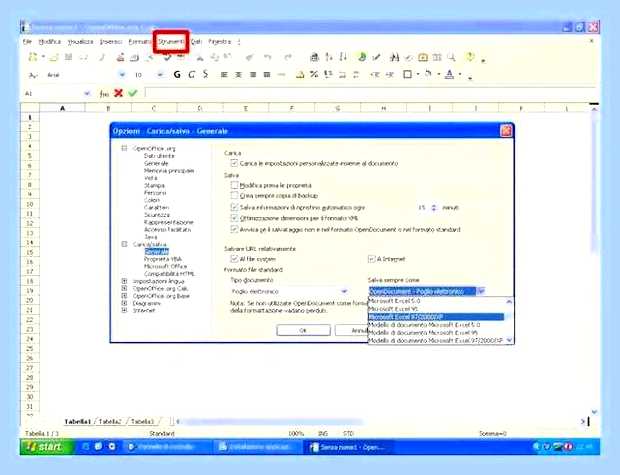620x475 pixels.
Task: Click the new document icon in toolbar
Action: pyautogui.click(x=33, y=57)
